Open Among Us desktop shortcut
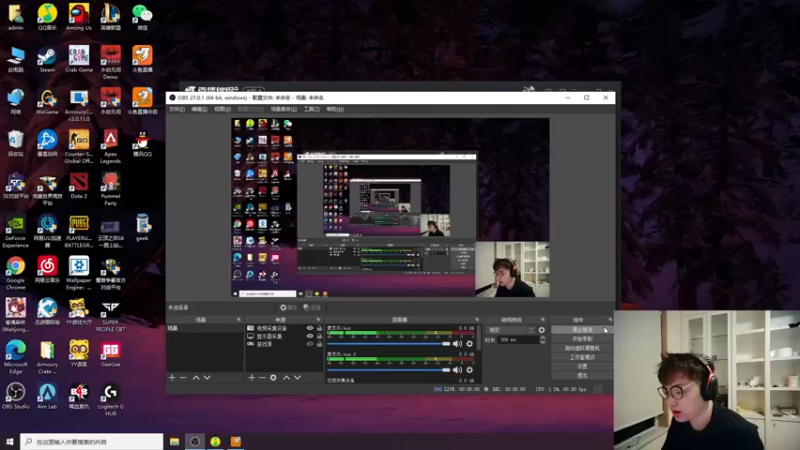800x450 pixels. click(79, 17)
